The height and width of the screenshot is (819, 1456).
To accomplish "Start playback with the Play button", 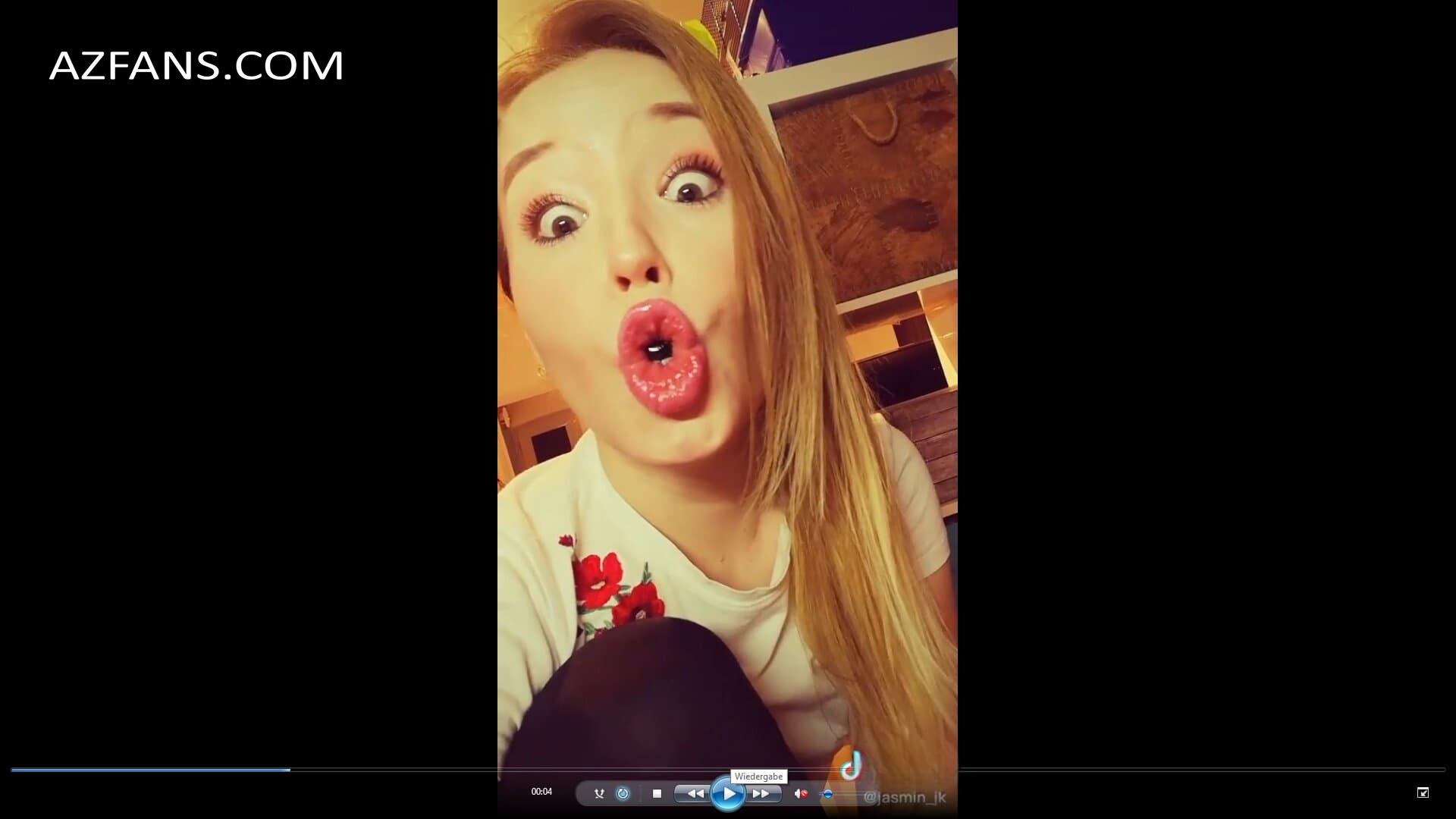I will coord(728,794).
